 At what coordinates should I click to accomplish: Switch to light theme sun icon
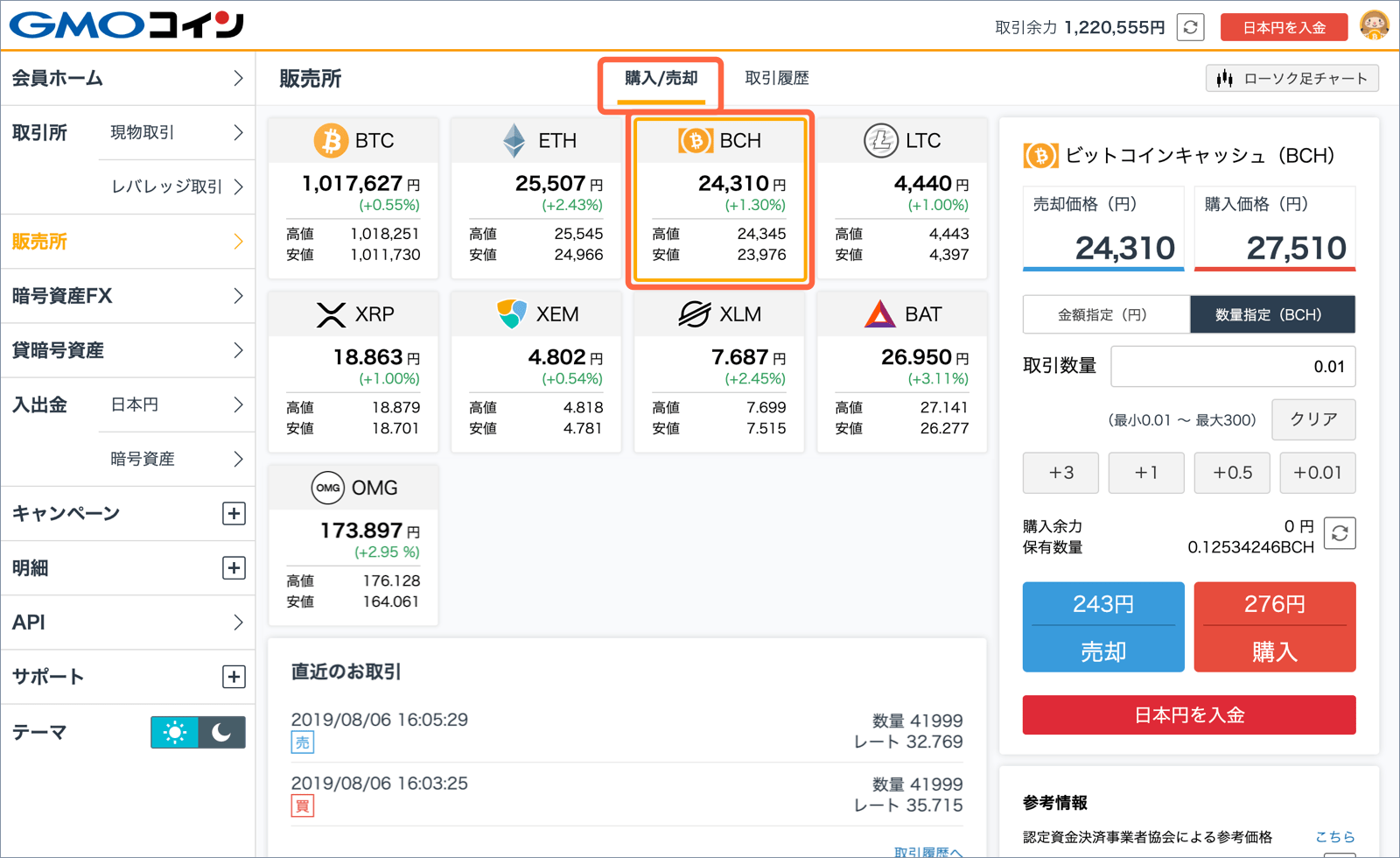[x=174, y=732]
